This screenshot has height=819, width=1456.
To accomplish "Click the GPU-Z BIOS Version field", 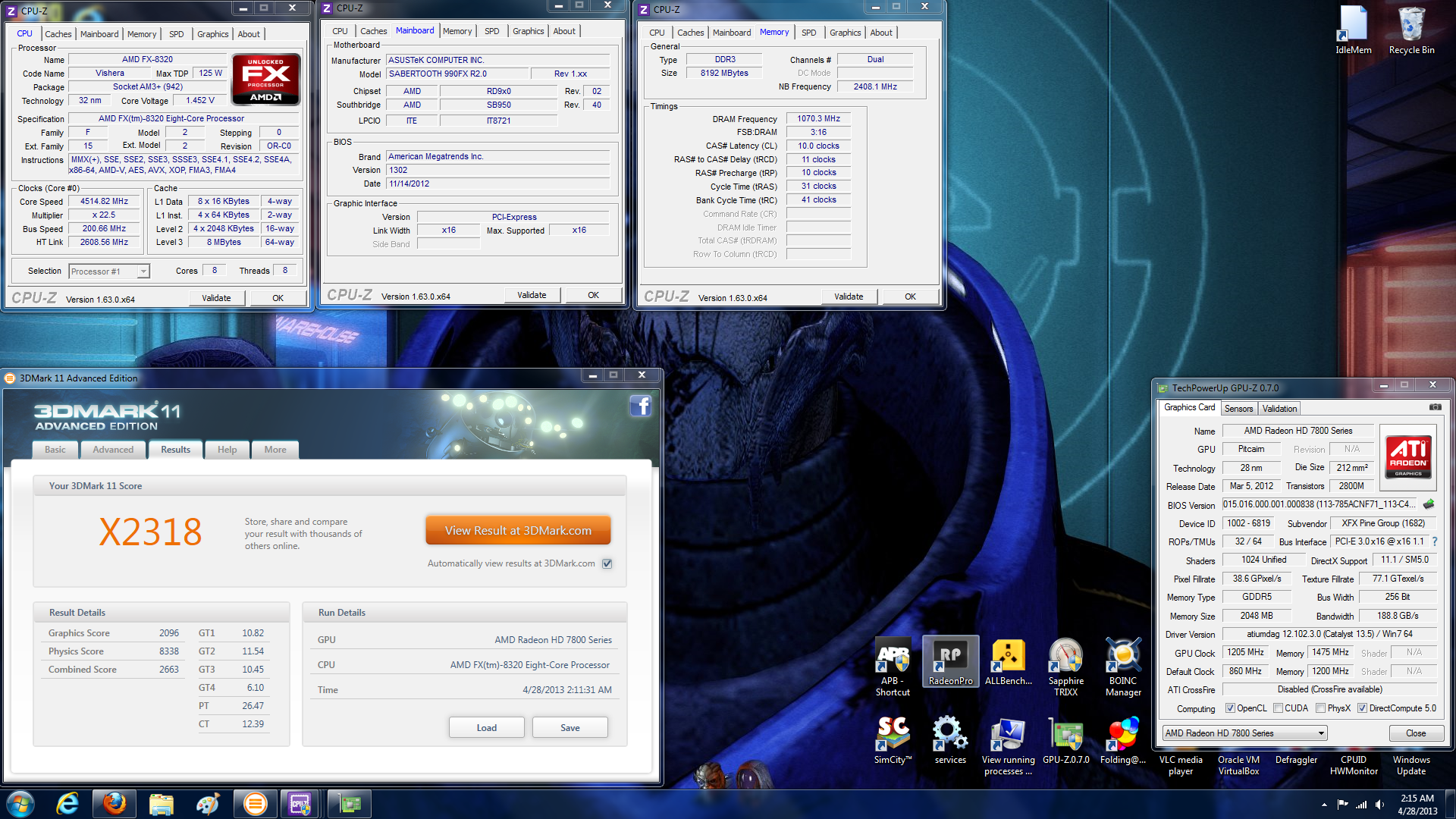I will [x=1320, y=504].
